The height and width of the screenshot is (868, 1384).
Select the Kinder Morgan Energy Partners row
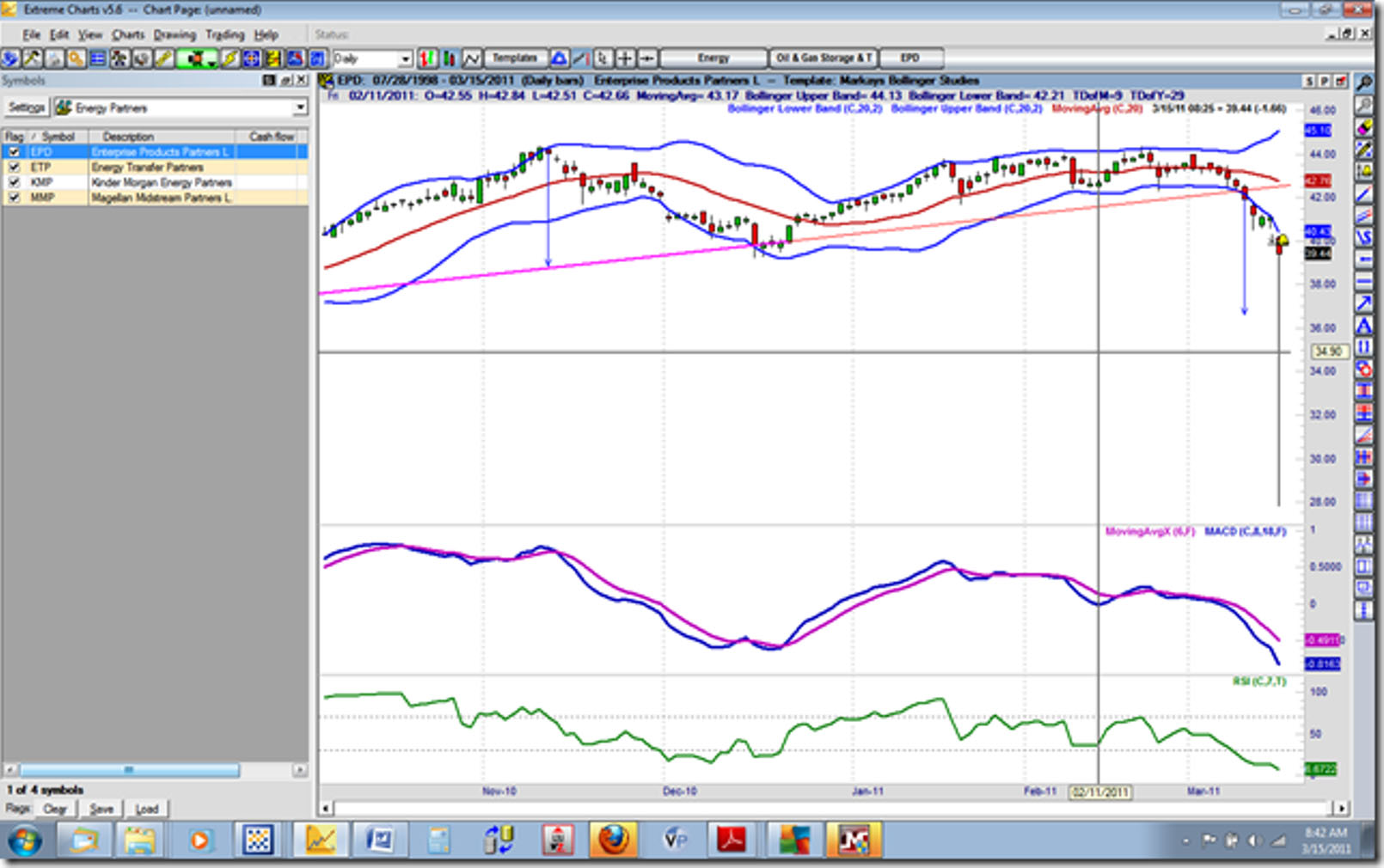tap(155, 183)
